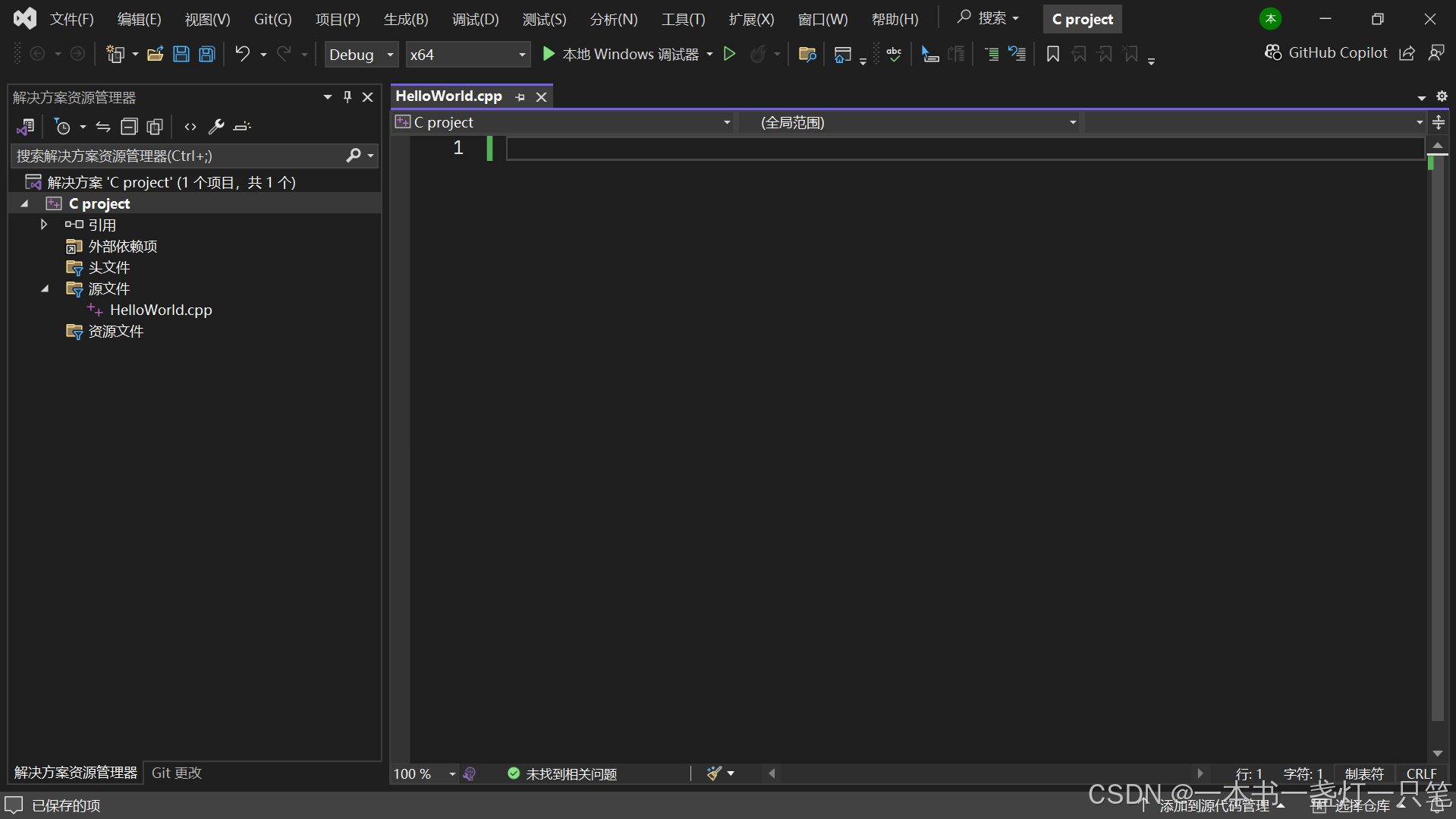Click the Undo arrow icon
1456x819 pixels.
(x=242, y=54)
